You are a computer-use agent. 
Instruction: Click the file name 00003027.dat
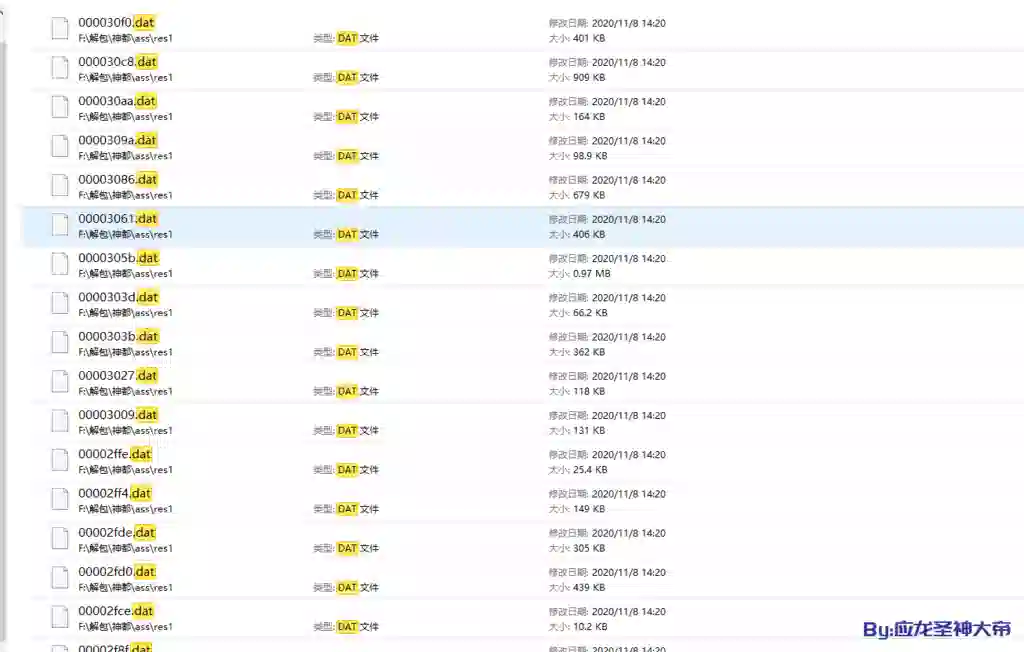pyautogui.click(x=118, y=375)
